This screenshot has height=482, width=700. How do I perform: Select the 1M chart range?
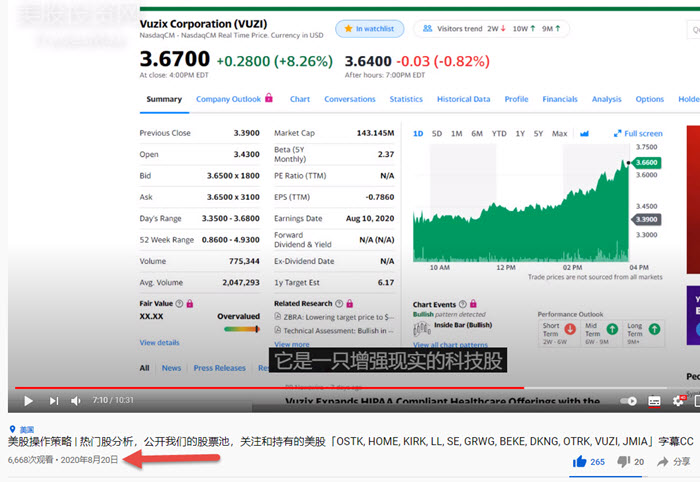pos(456,133)
